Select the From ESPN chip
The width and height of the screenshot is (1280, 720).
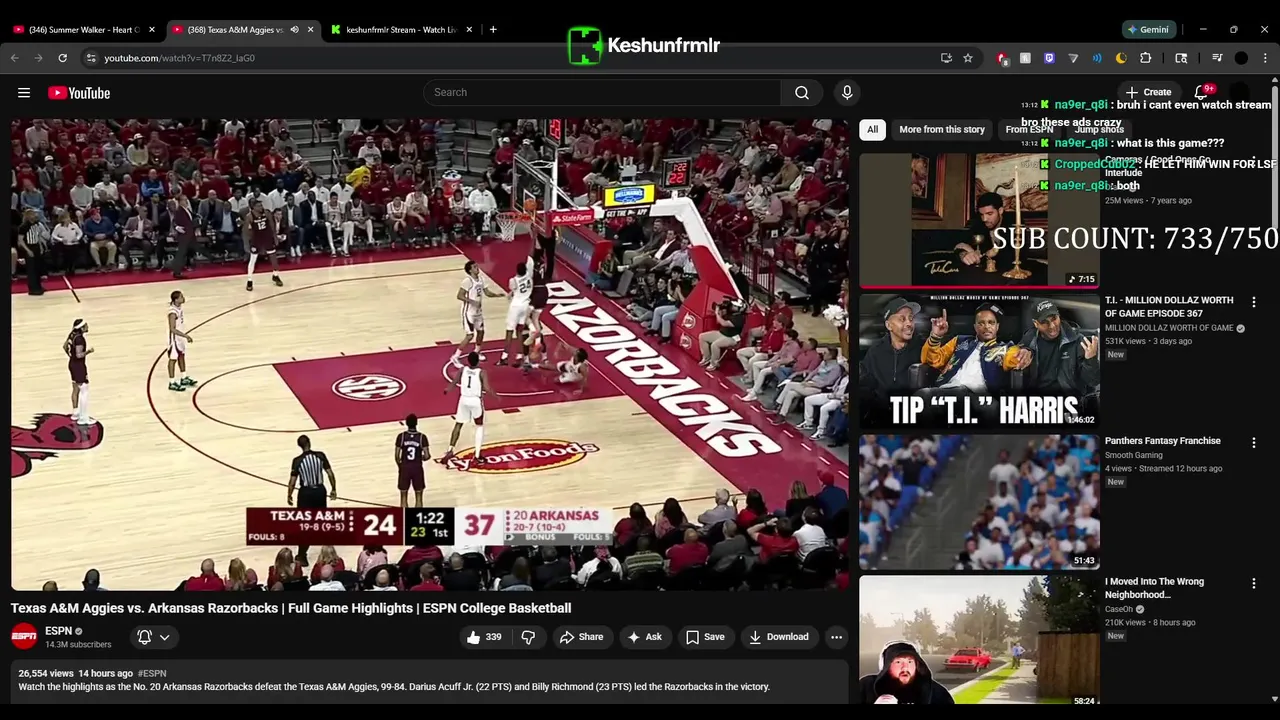point(1029,129)
